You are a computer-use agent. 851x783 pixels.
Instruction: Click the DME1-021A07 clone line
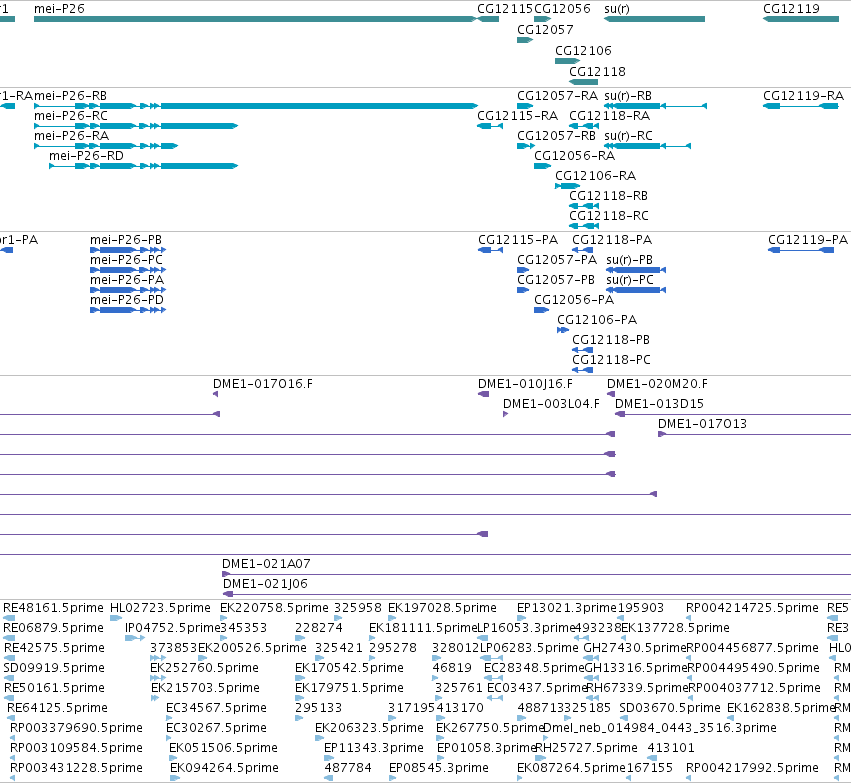(x=536, y=574)
